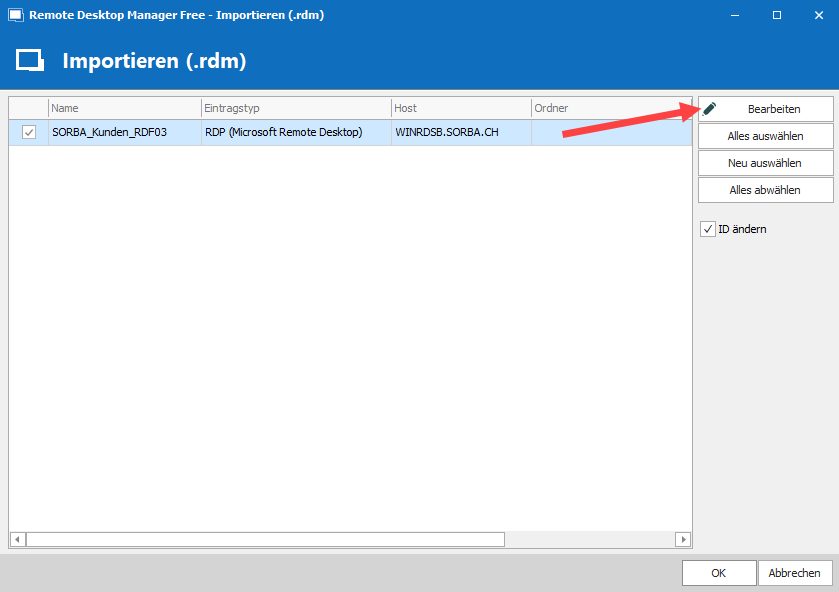Select the SORBA_Kunden_RDF03 name cell
This screenshot has width=839, height=592.
click(x=124, y=132)
